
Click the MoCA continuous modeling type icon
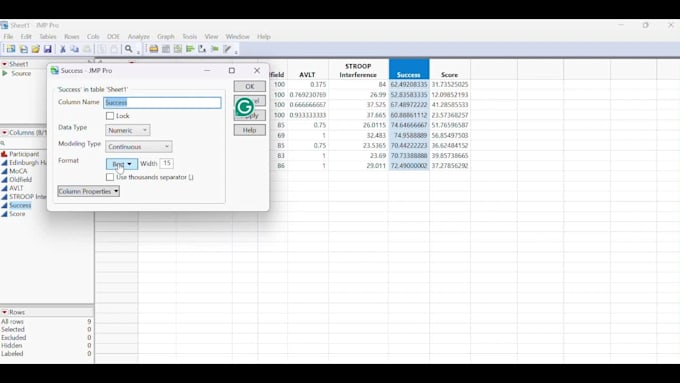[4, 171]
